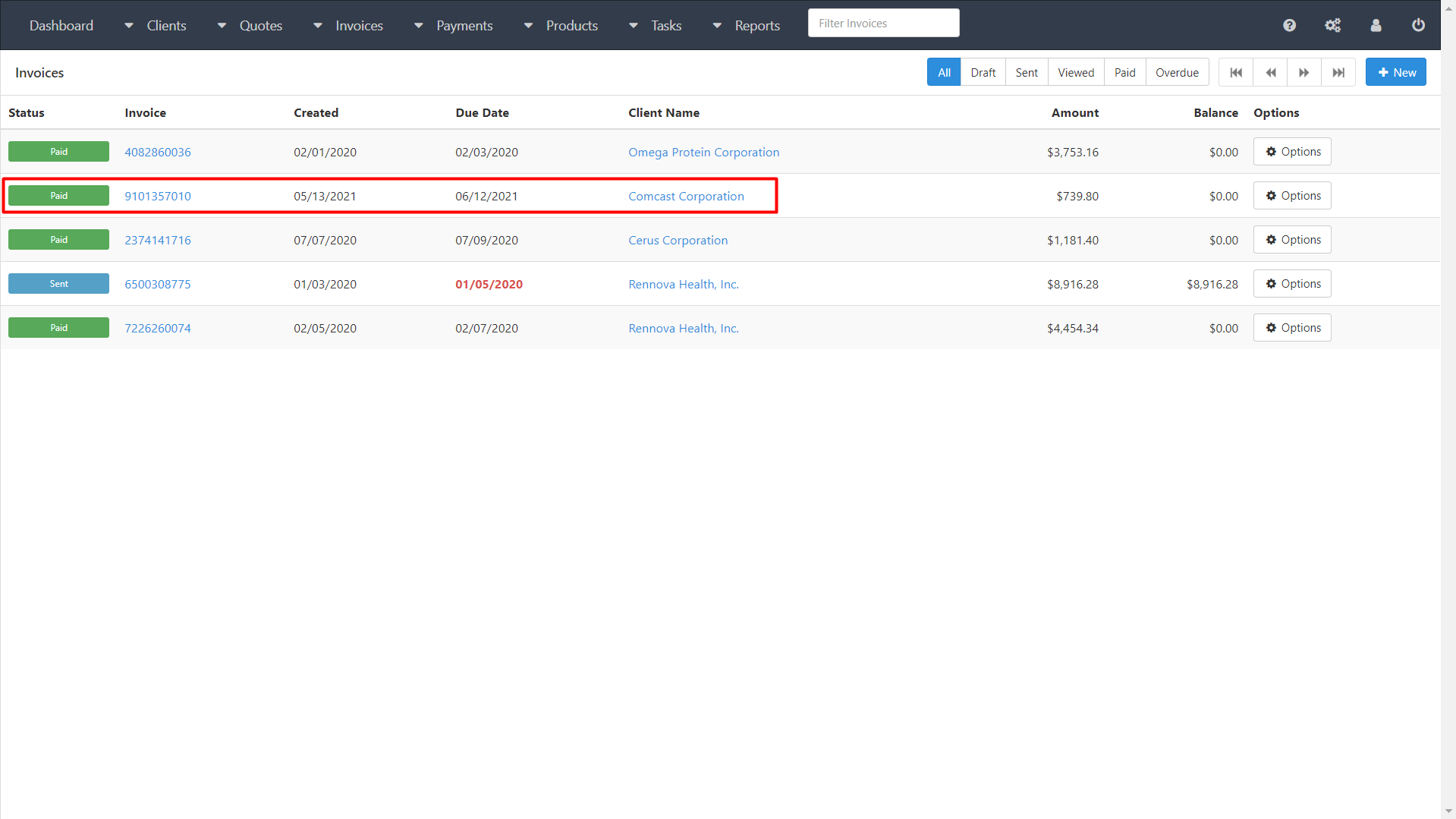The image size is (1456, 819).
Task: Go to next page of invoices
Action: point(1303,73)
